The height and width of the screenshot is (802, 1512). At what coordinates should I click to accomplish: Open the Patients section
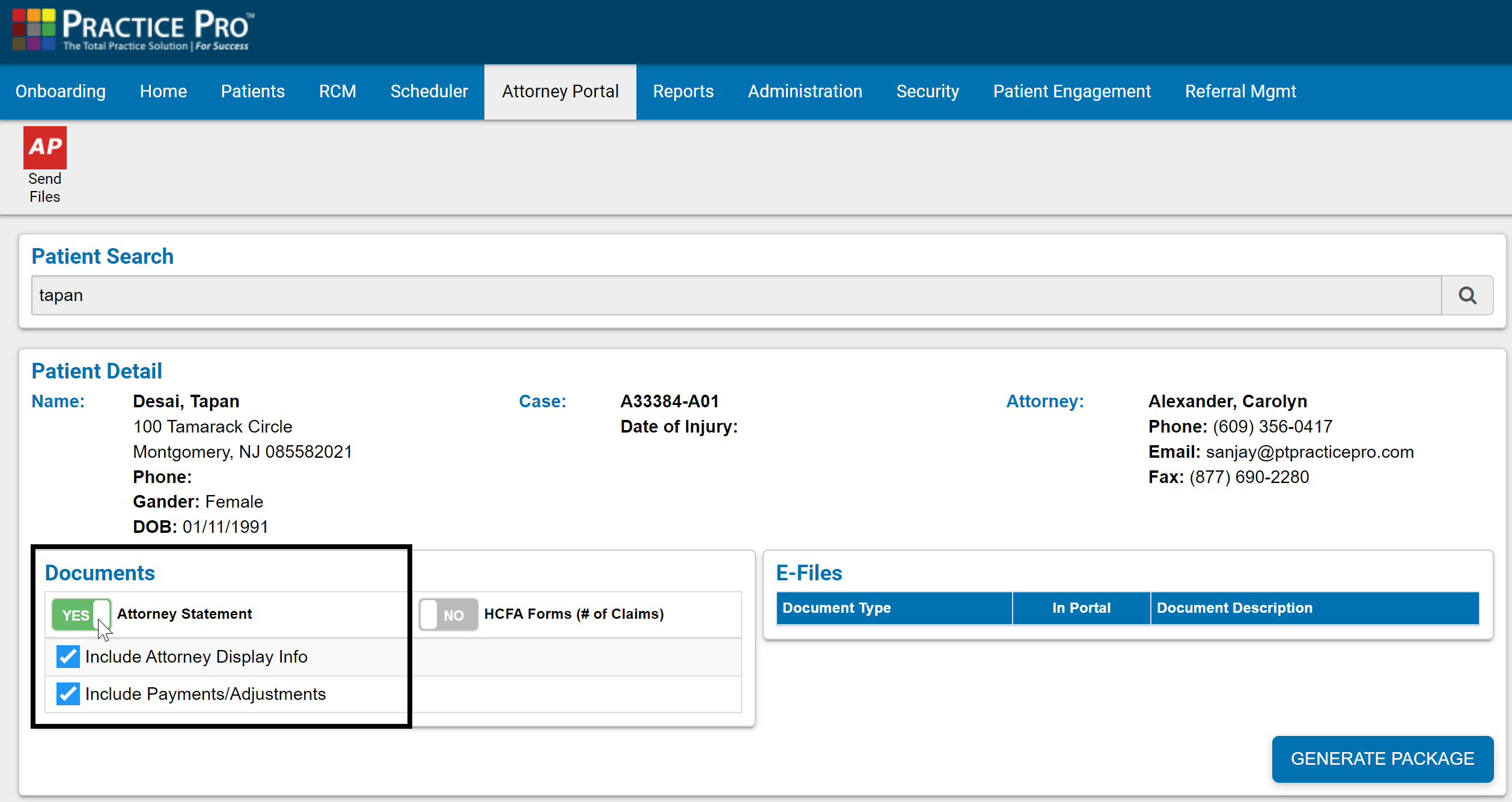pyautogui.click(x=252, y=91)
